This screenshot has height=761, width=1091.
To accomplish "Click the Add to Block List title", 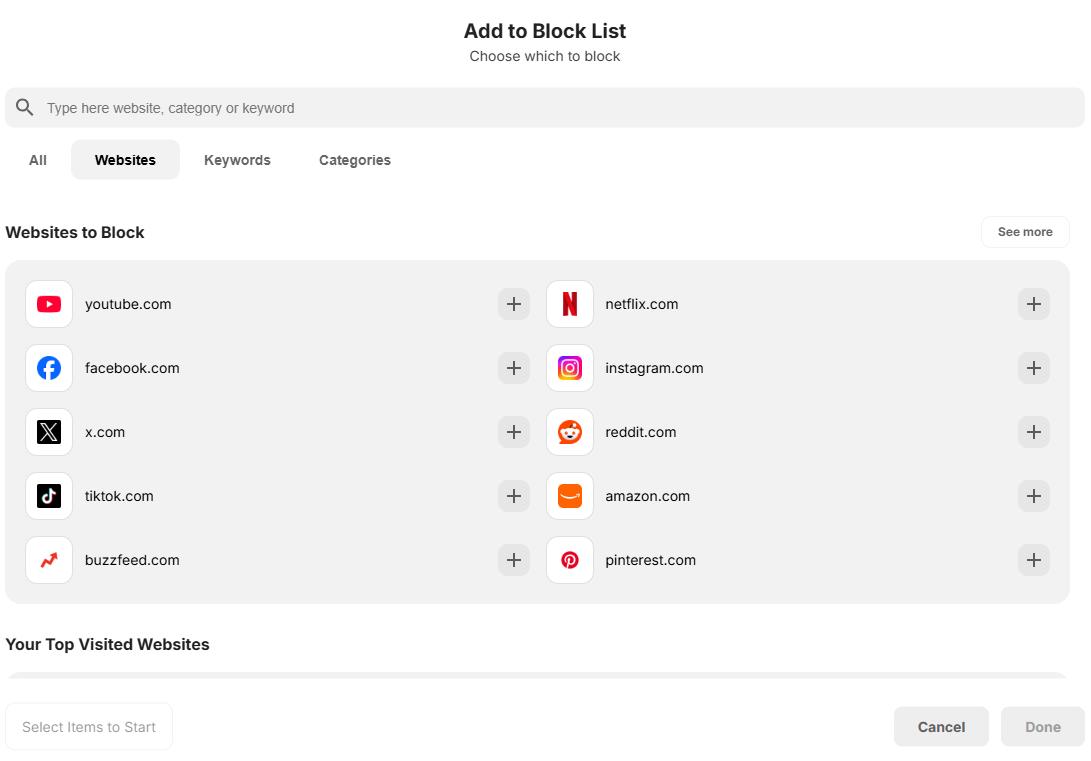I will [x=545, y=31].
